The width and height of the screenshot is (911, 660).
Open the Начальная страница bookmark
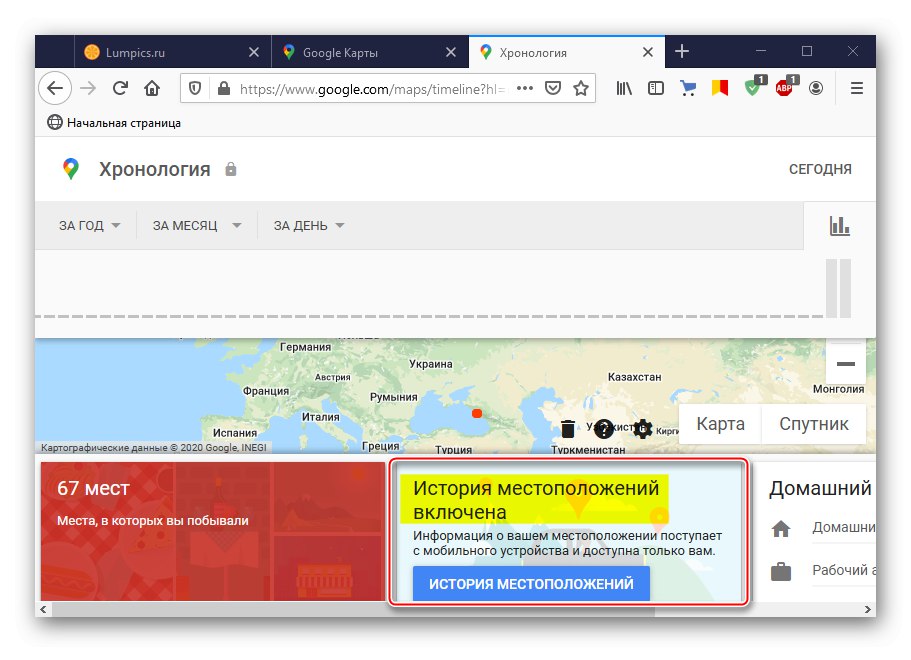[113, 122]
